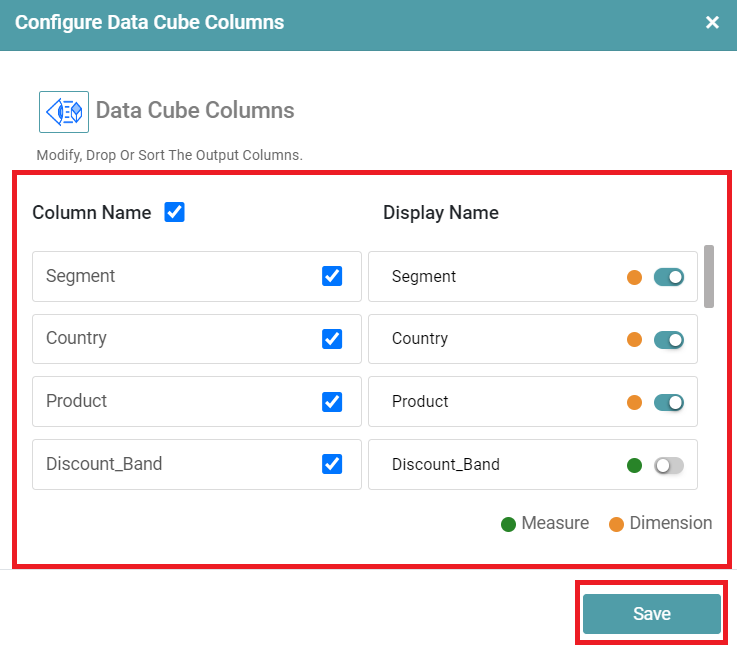Turn on the Discount_Band dimension toggle
This screenshot has width=737, height=645.
[x=668, y=465]
